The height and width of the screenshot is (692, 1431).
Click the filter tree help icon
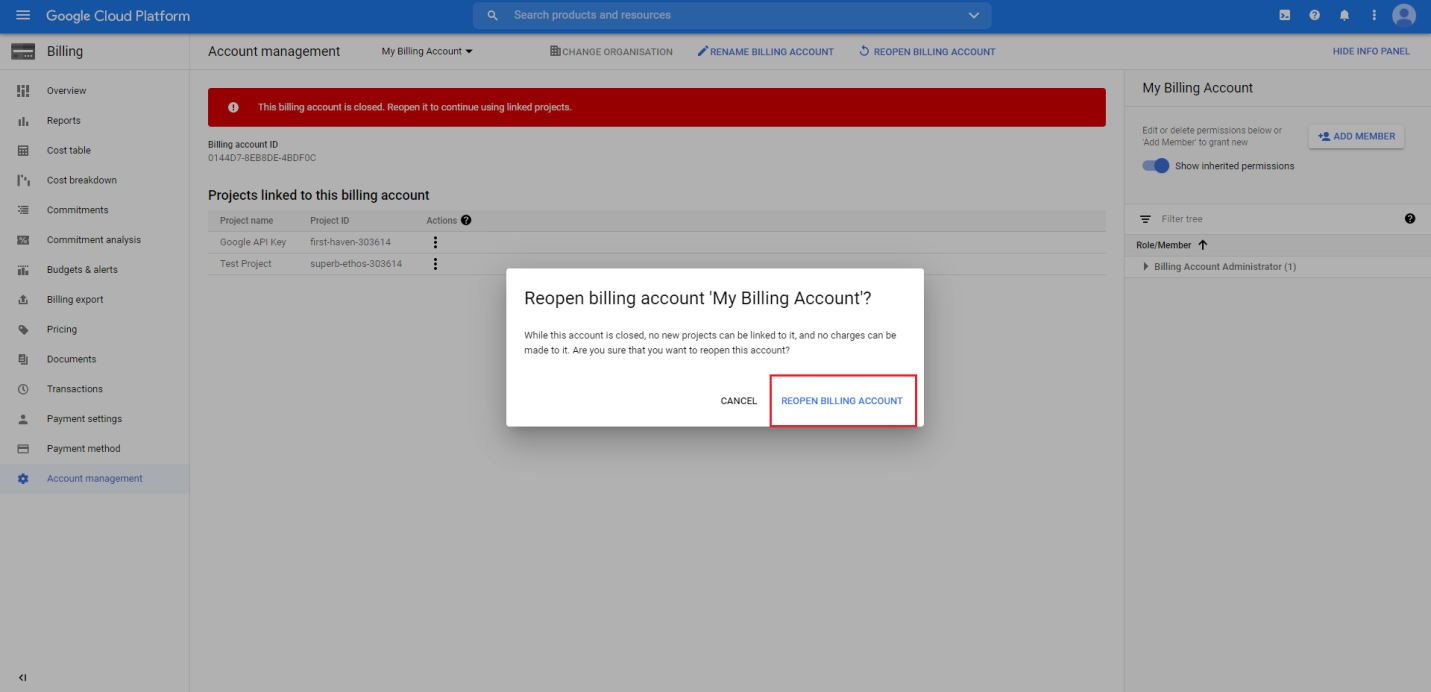tap(1409, 219)
